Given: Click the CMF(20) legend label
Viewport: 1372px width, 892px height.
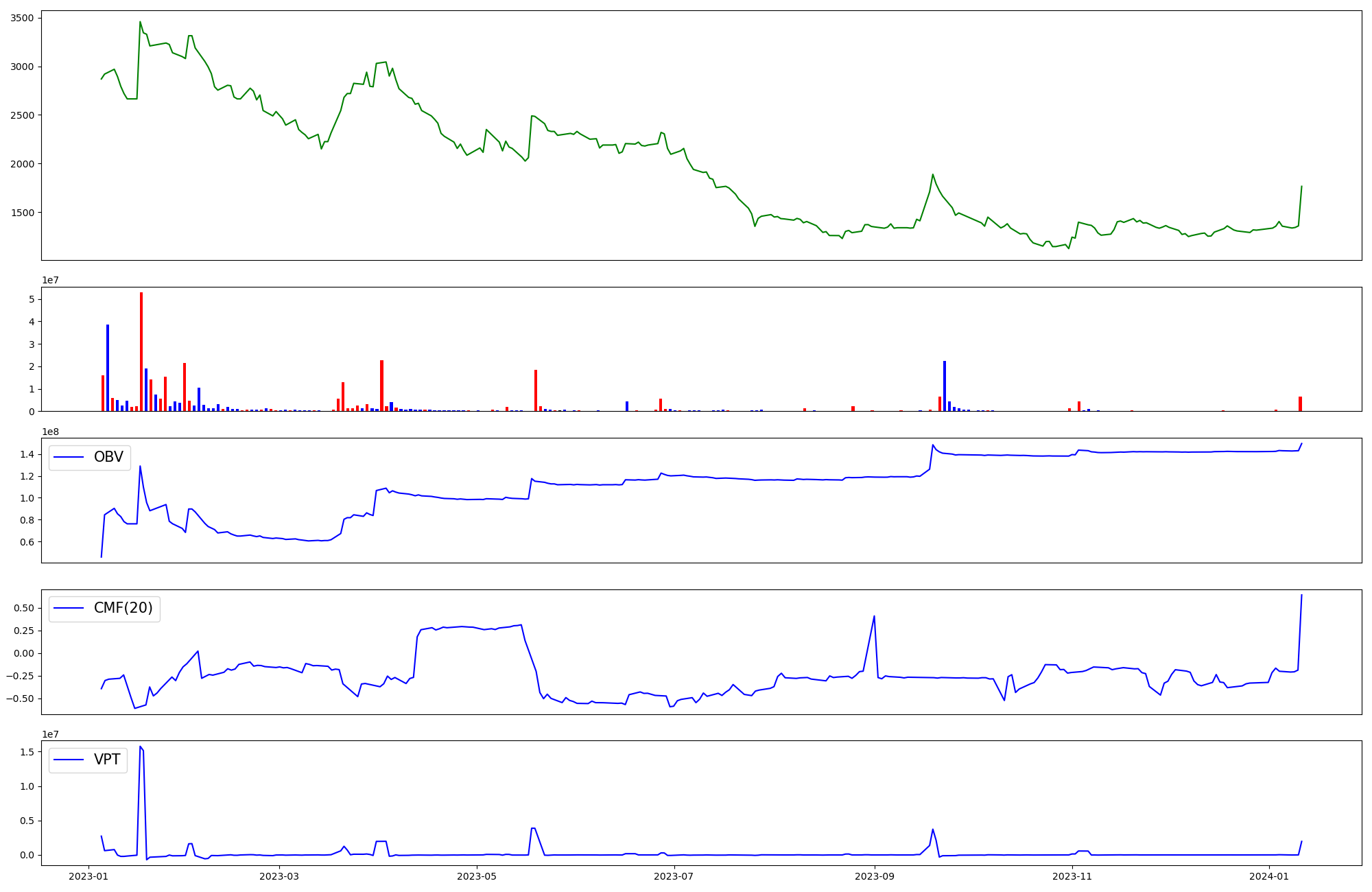Looking at the screenshot, I should (123, 608).
